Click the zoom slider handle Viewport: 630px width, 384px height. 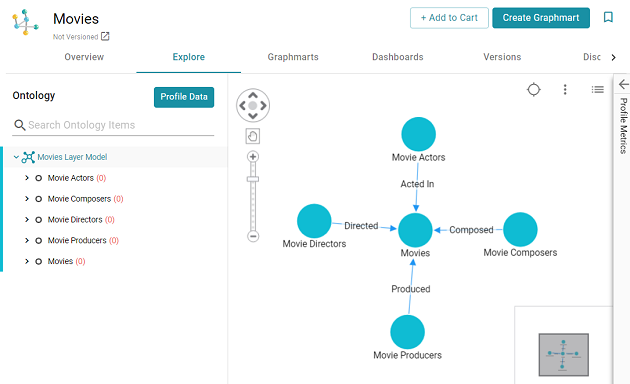click(x=253, y=179)
